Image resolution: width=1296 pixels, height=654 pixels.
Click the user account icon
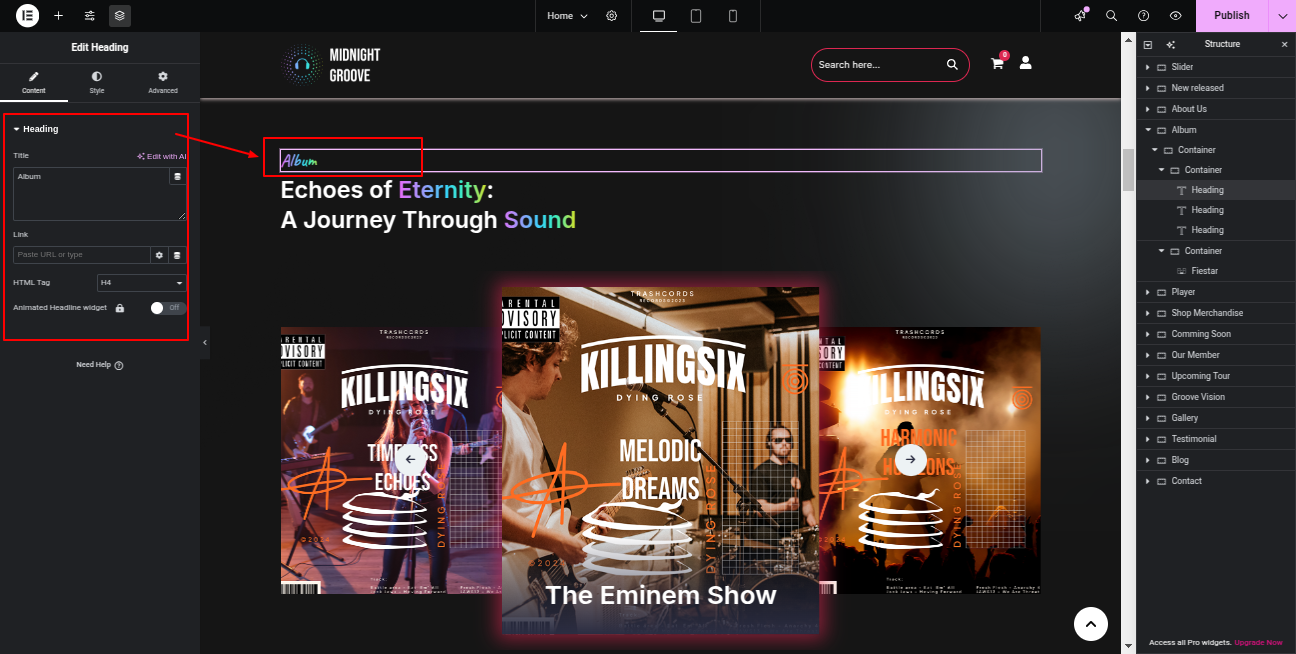1025,63
